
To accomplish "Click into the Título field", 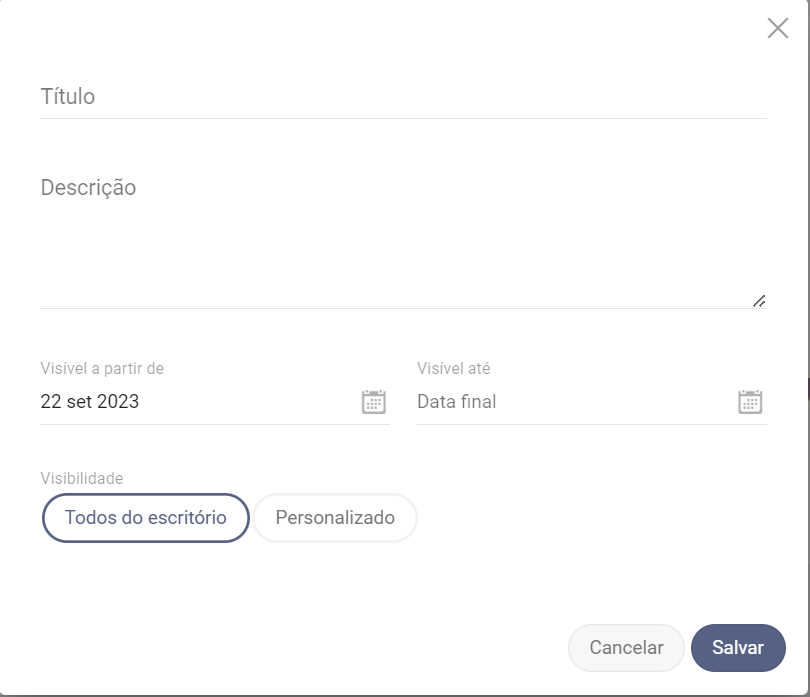I will click(403, 97).
